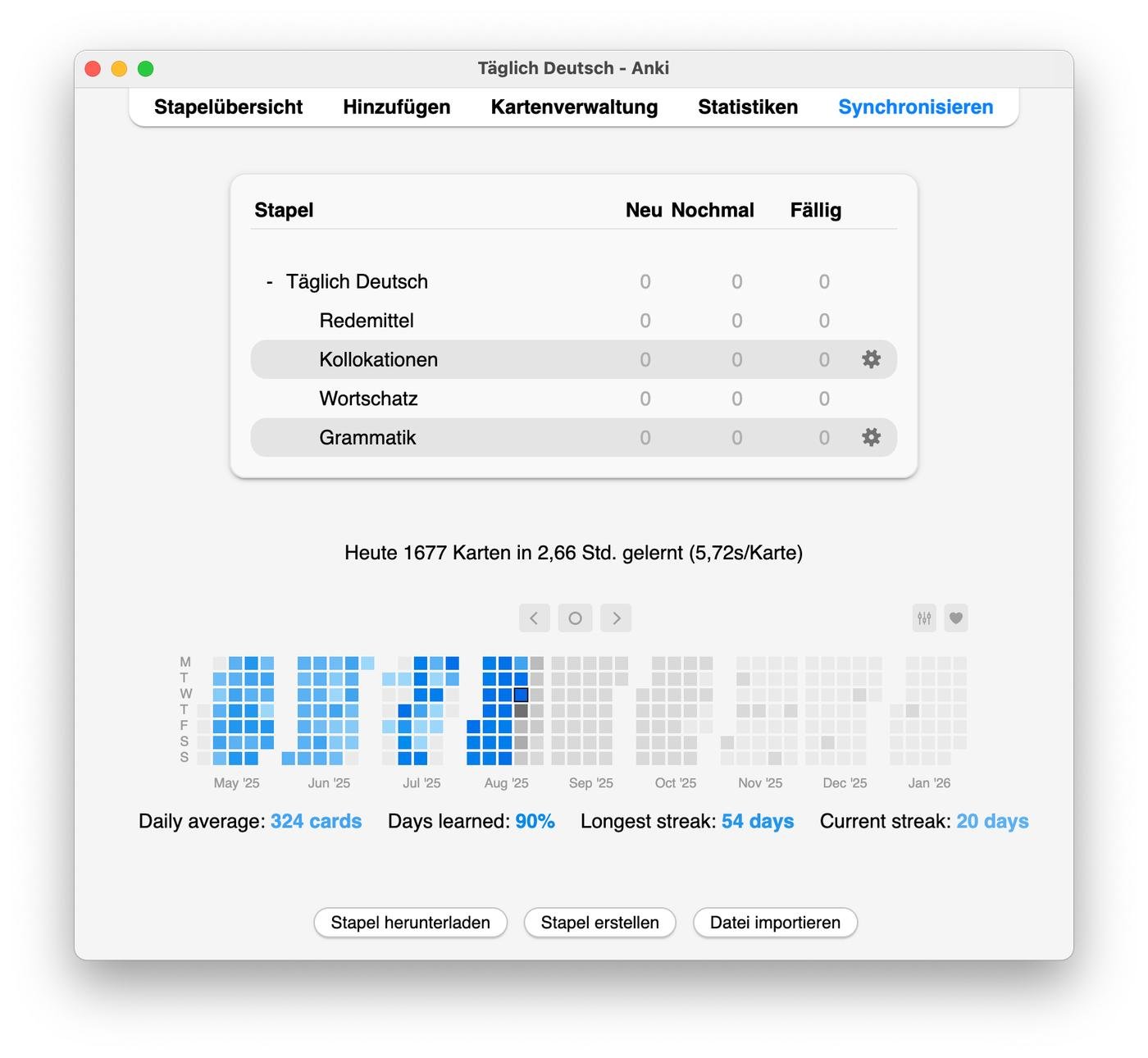
Task: Click Synchronisieren to sync
Action: (916, 107)
